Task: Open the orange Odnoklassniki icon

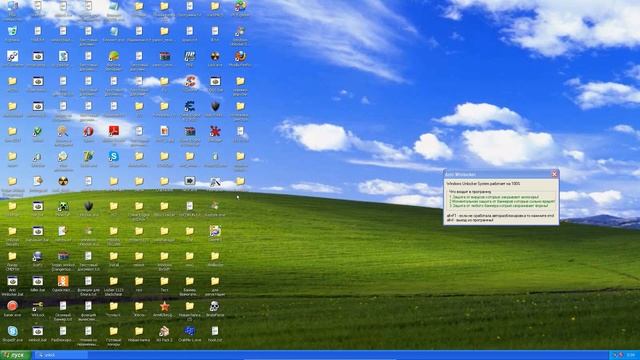Action: tap(63, 281)
